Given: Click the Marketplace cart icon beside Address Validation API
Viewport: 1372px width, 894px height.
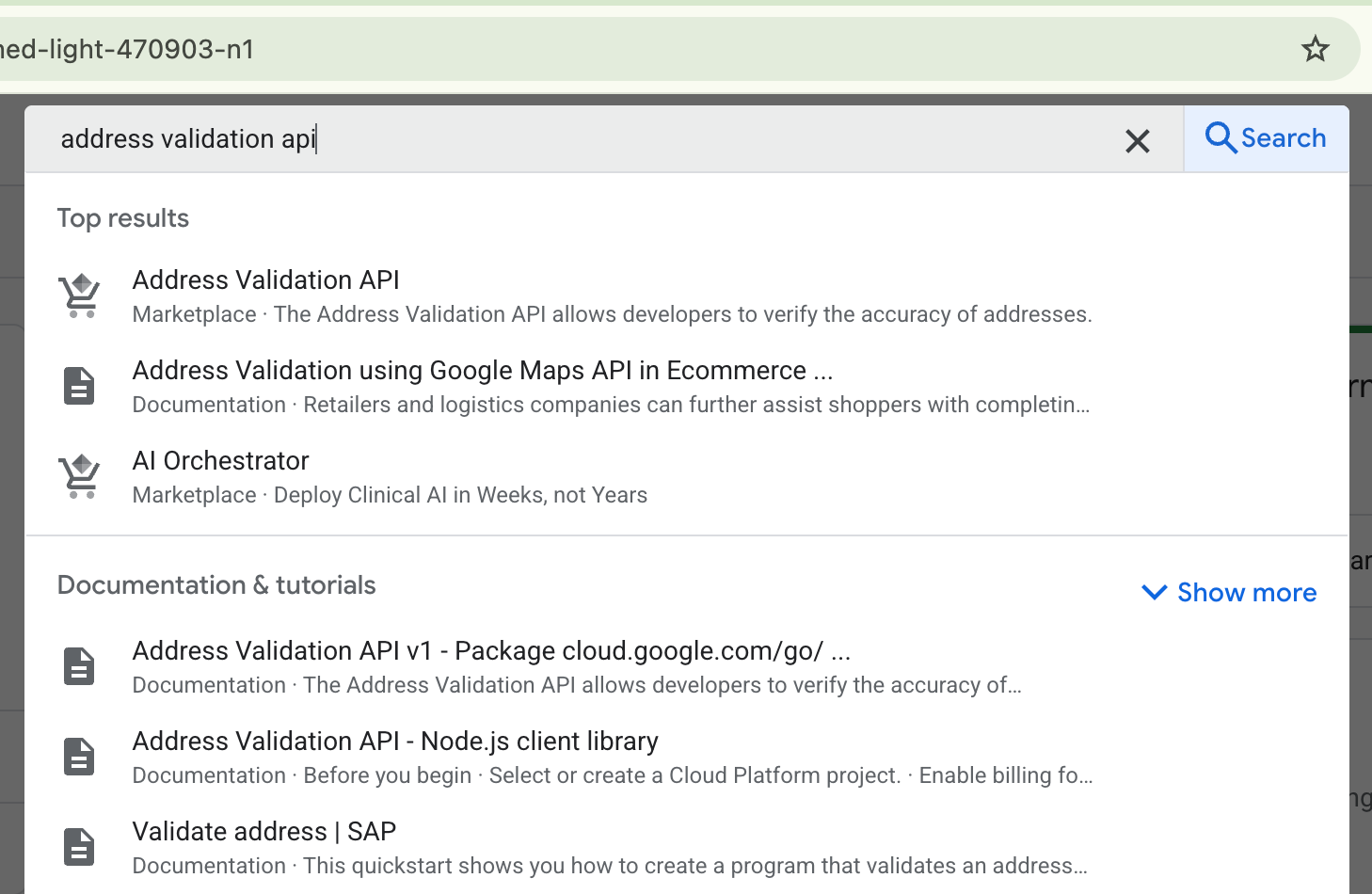Looking at the screenshot, I should [x=79, y=295].
